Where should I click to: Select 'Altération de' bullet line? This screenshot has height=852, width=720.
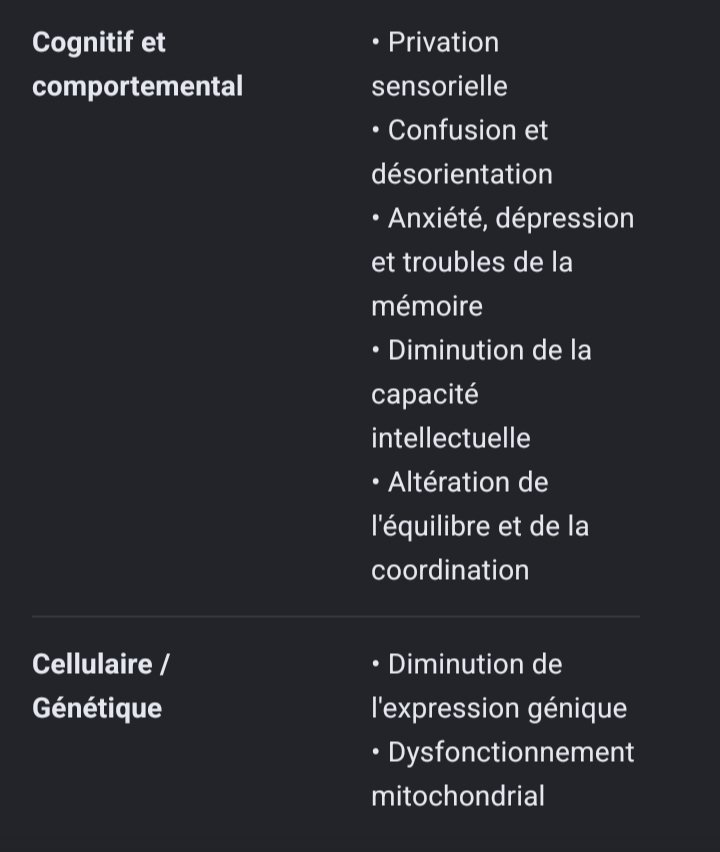[x=460, y=483]
